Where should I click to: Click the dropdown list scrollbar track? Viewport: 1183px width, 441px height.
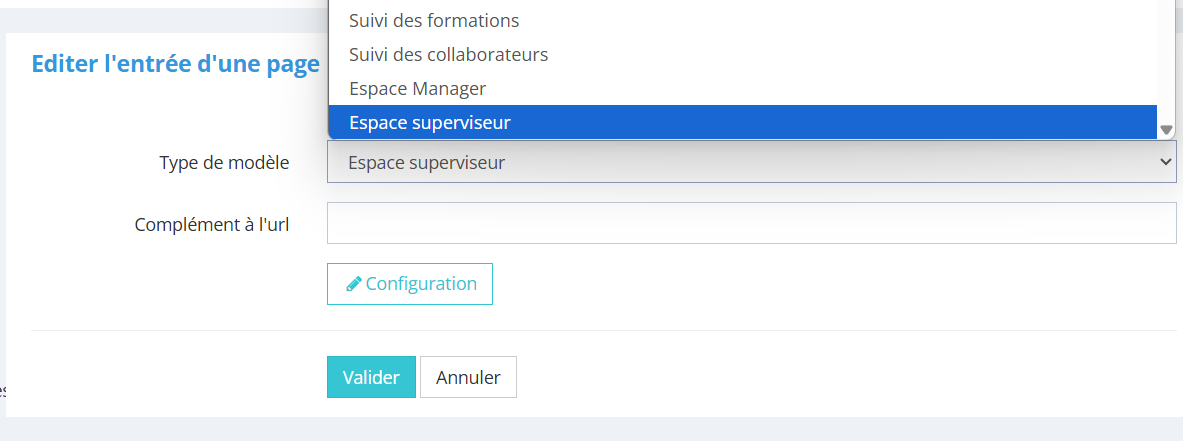1166,60
